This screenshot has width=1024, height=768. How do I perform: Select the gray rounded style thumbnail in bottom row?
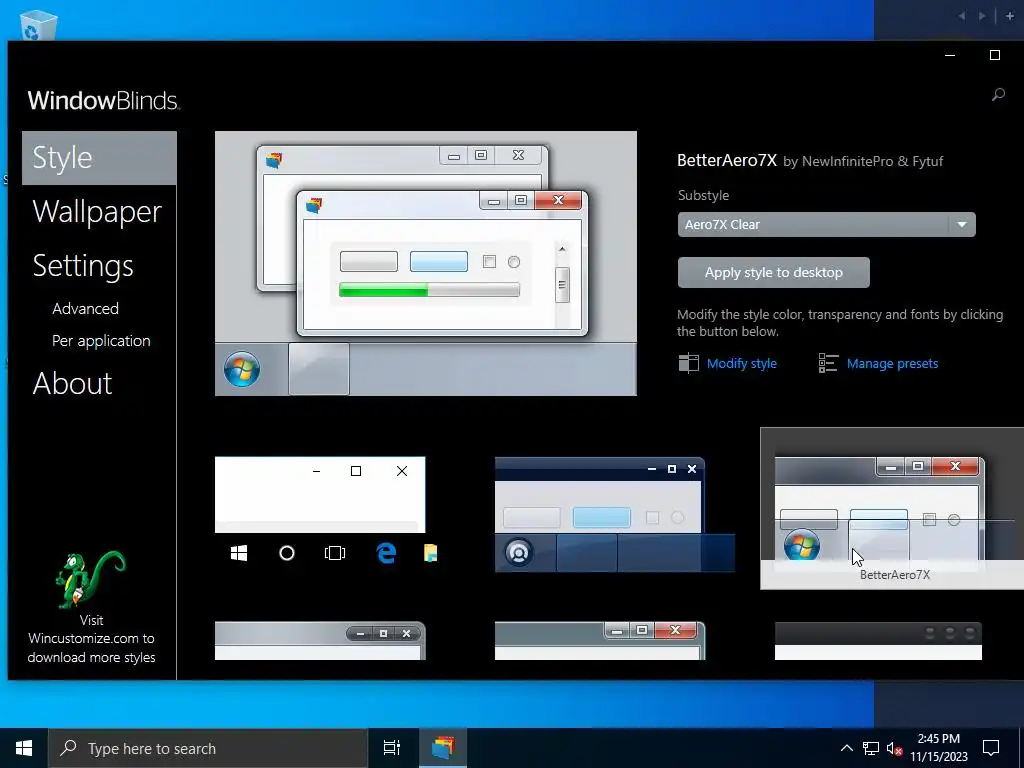[320, 641]
